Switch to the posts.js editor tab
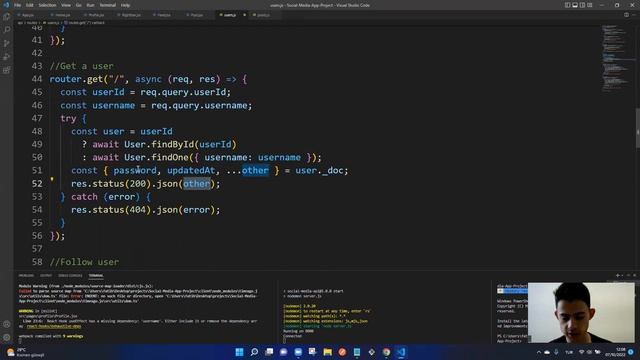Viewport: 640px width, 360px height. tap(262, 15)
